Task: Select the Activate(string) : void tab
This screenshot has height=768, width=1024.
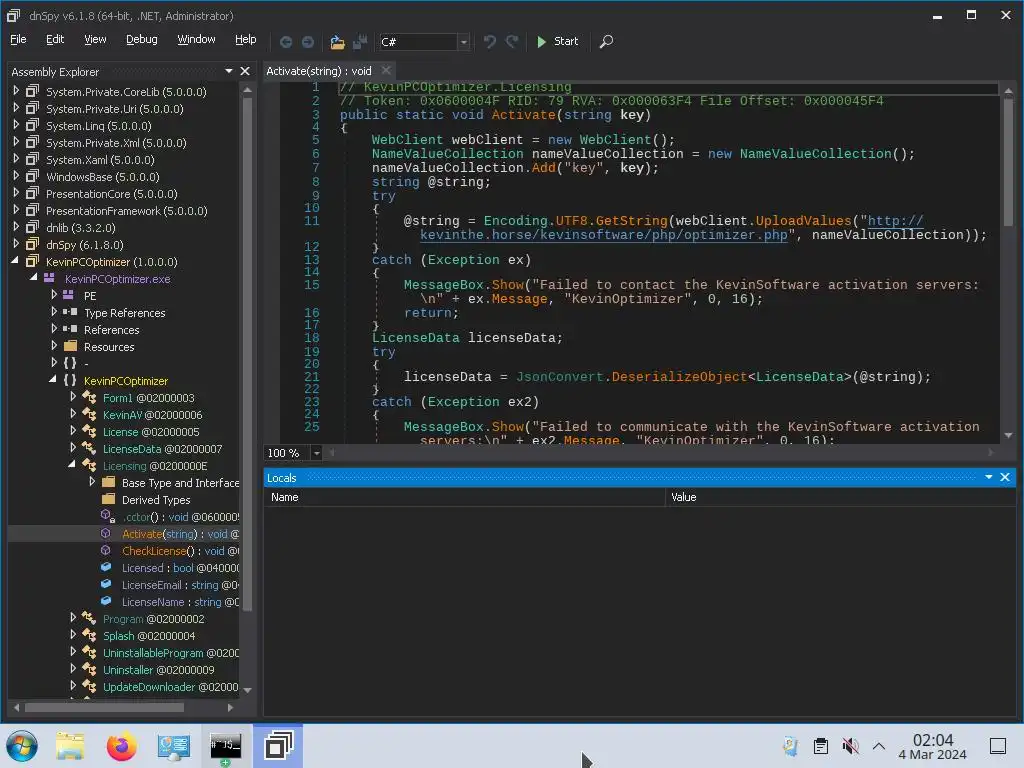Action: coord(319,71)
